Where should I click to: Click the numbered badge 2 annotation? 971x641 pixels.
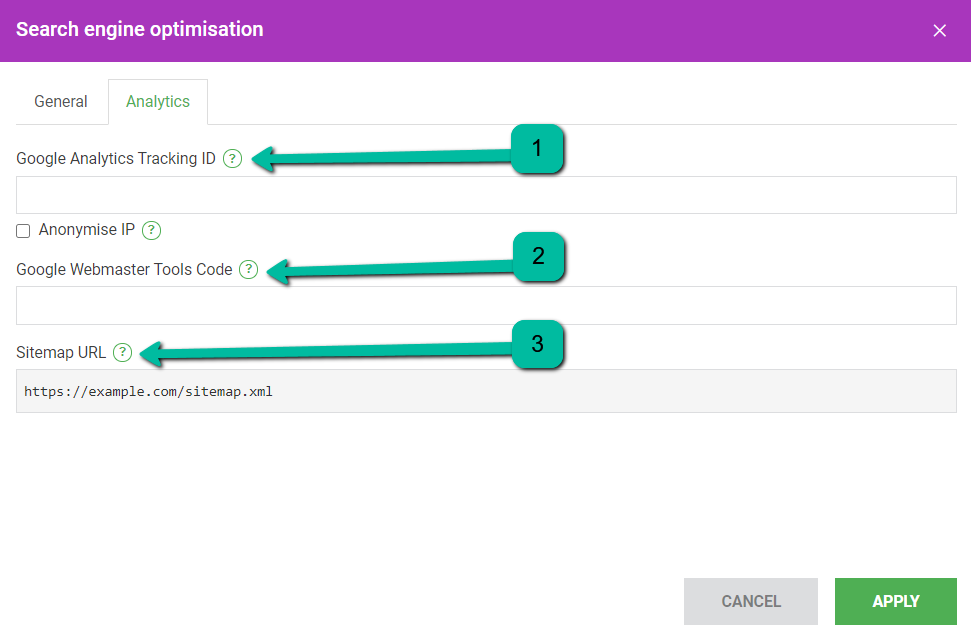[538, 256]
